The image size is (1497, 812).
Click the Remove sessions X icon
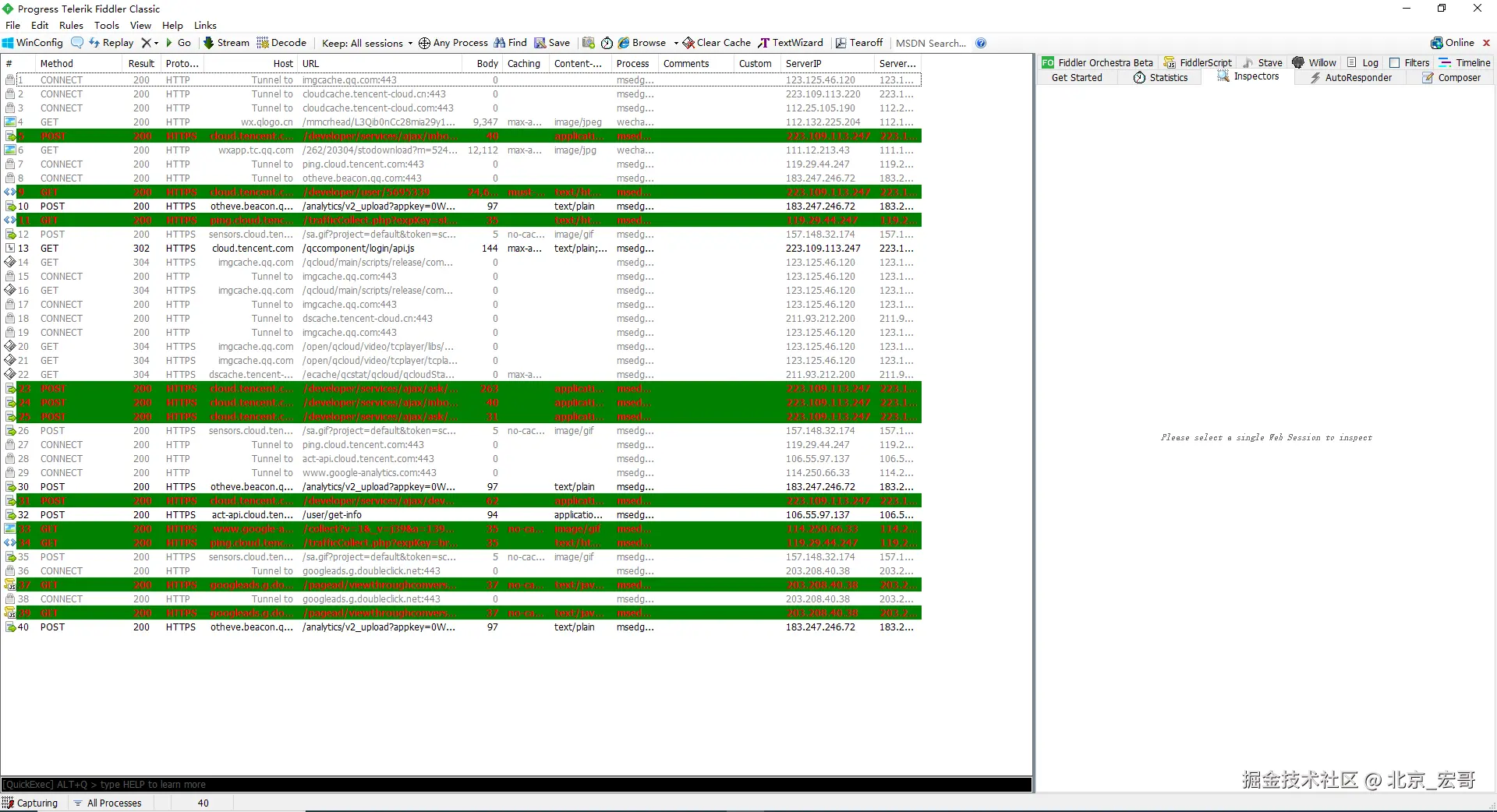(146, 43)
